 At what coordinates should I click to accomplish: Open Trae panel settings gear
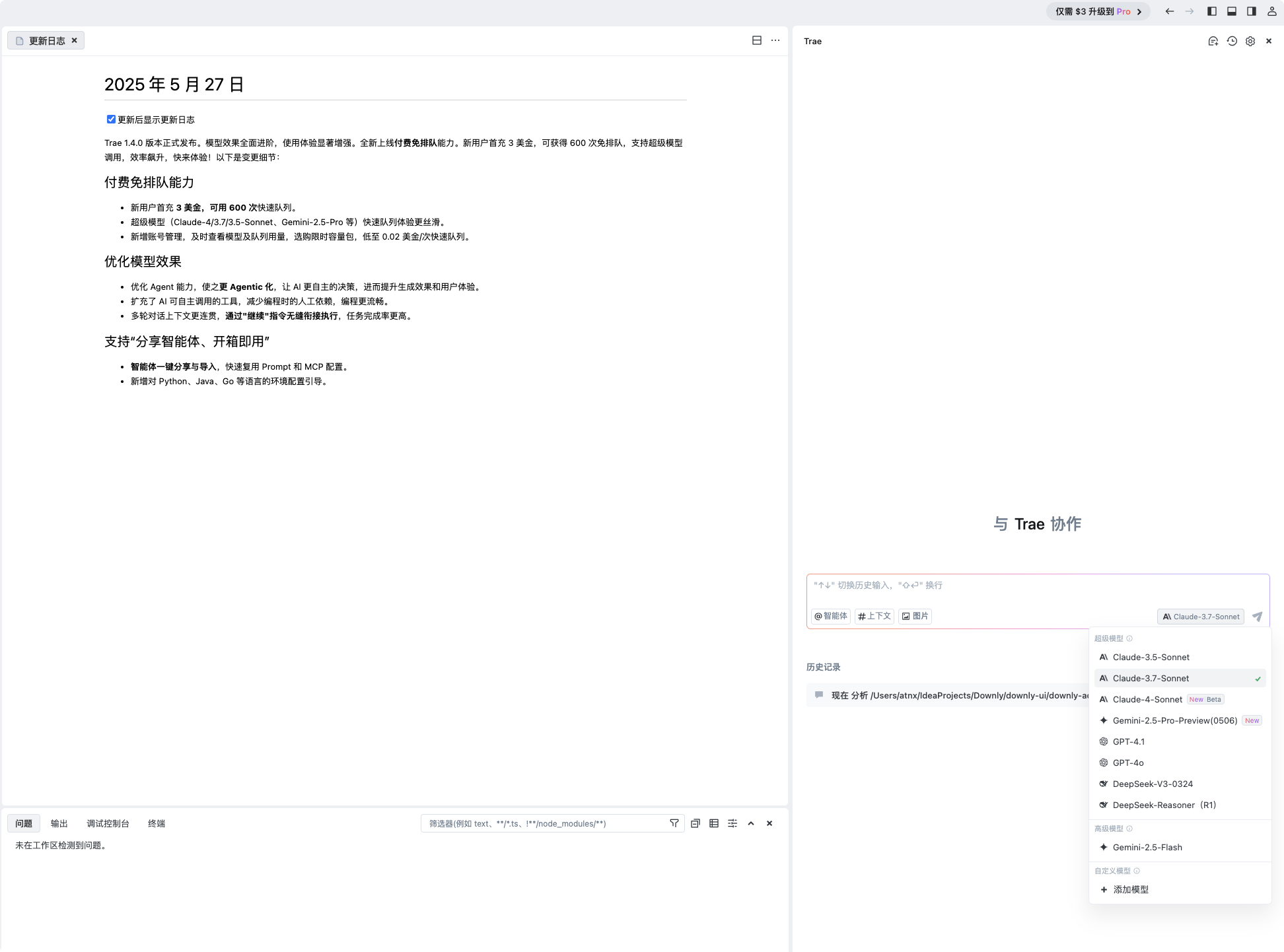pos(1250,41)
